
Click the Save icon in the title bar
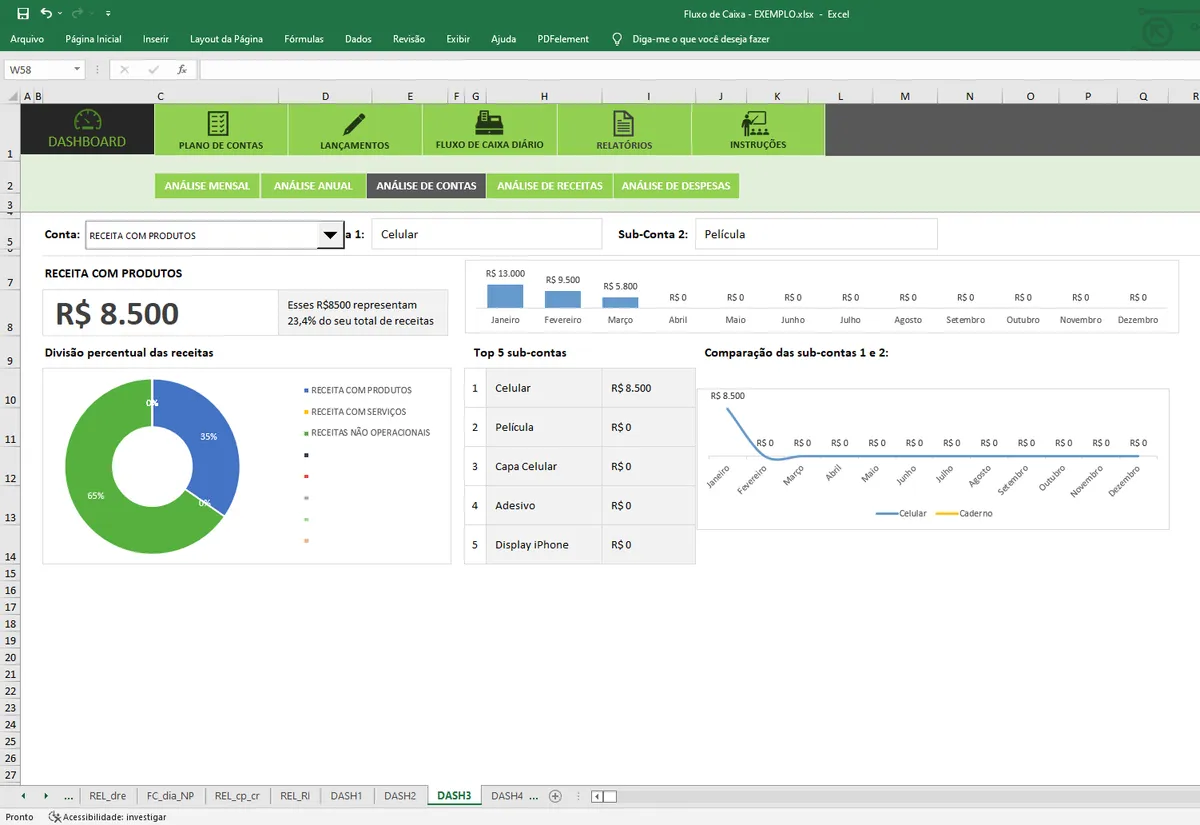[23, 14]
